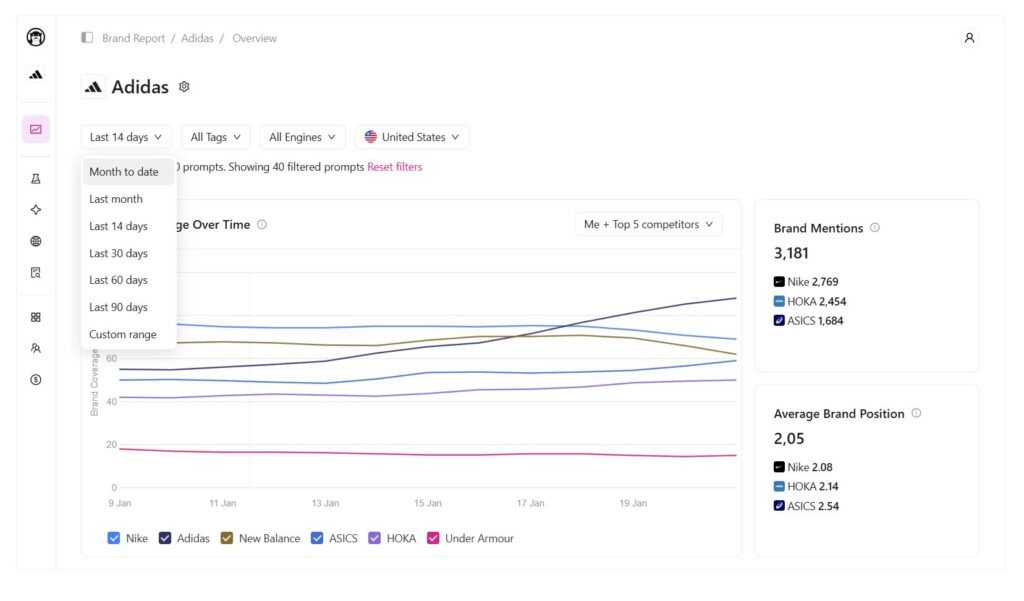Toggle the sidebar panel icon beside Brand Report

point(88,38)
